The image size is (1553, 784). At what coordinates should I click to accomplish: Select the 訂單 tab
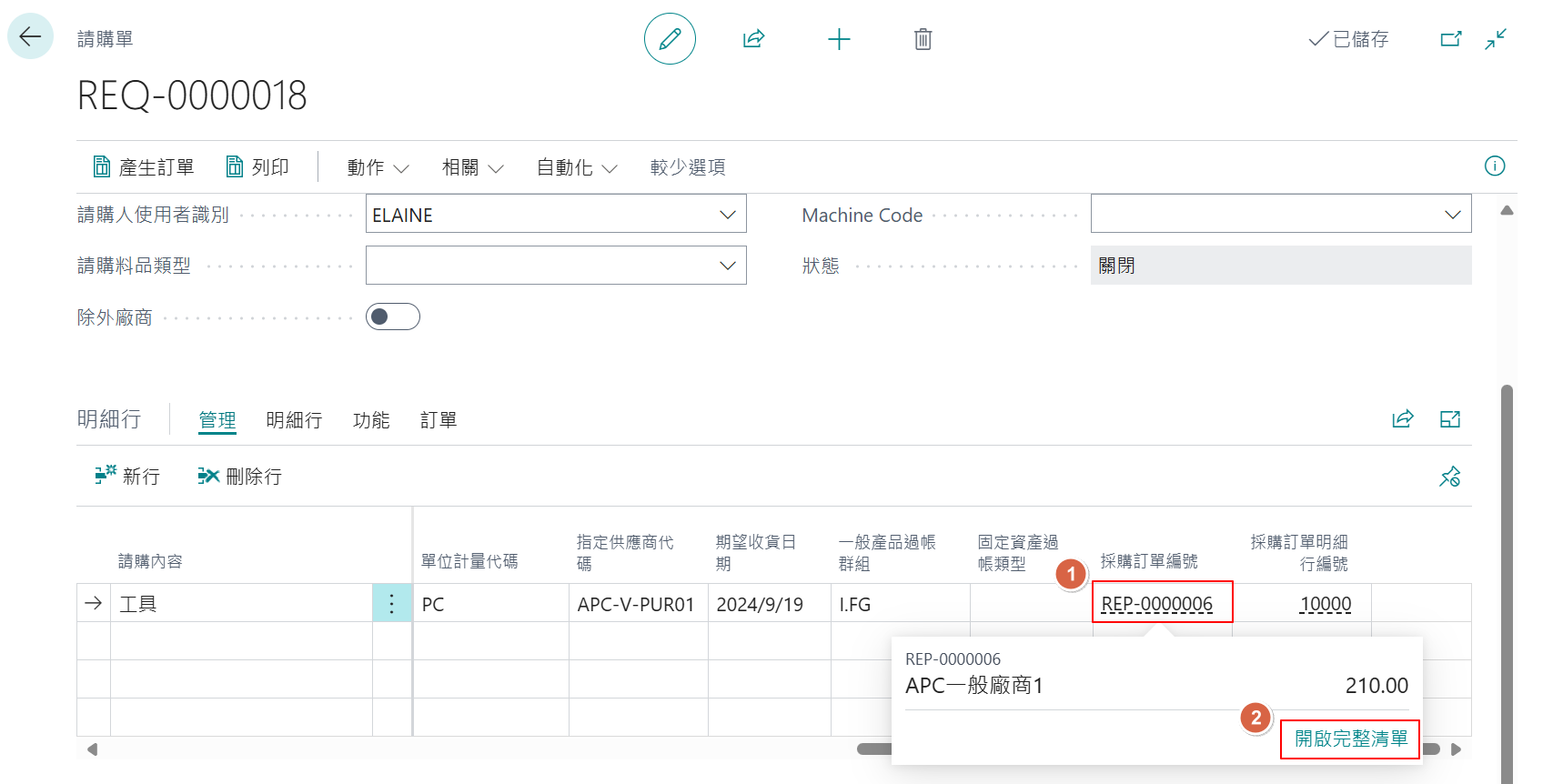(439, 420)
